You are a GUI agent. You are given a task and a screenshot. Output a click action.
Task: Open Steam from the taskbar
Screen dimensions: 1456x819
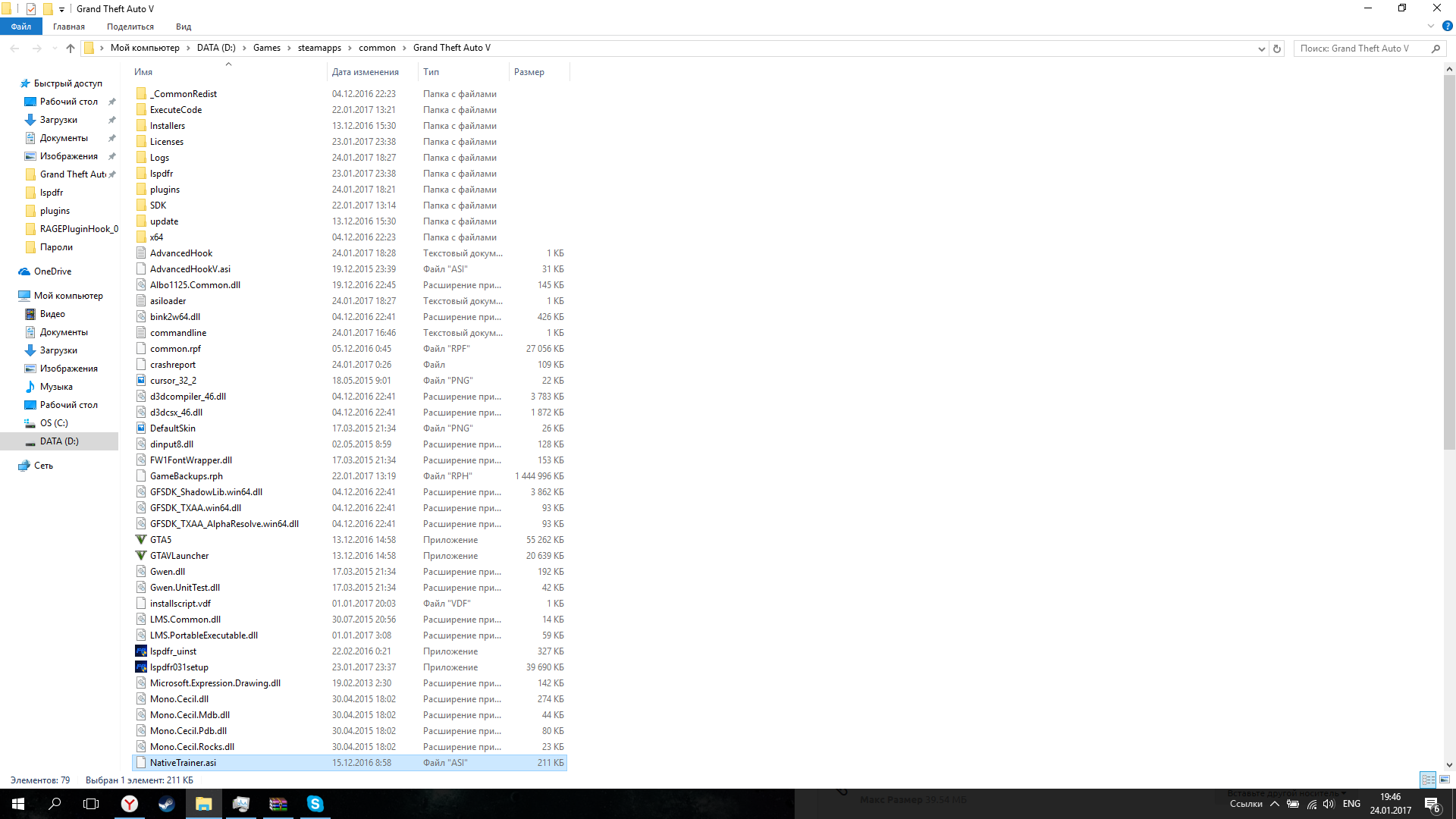point(166,804)
